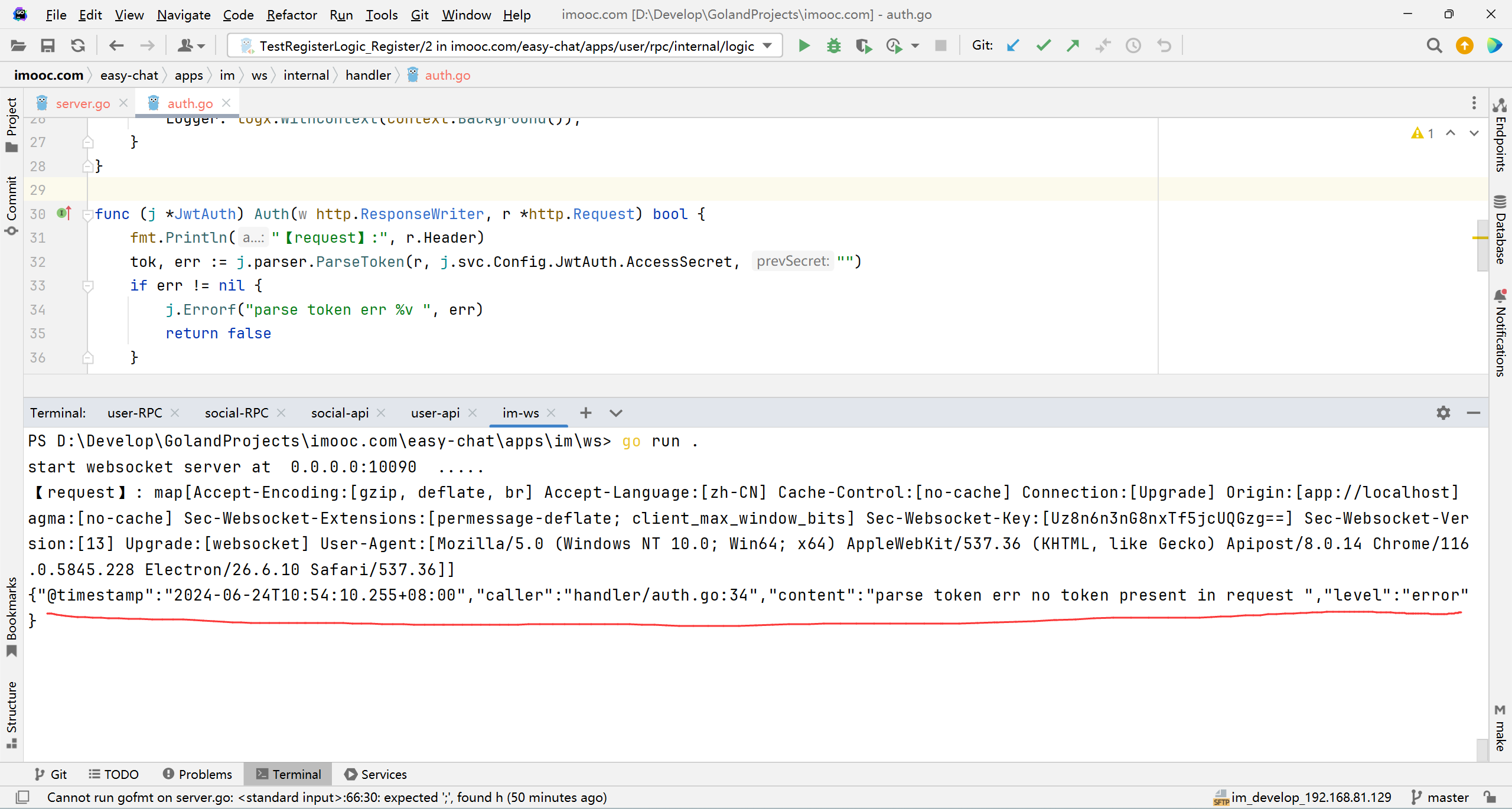Switch to user-RPC terminal tab

click(x=135, y=413)
